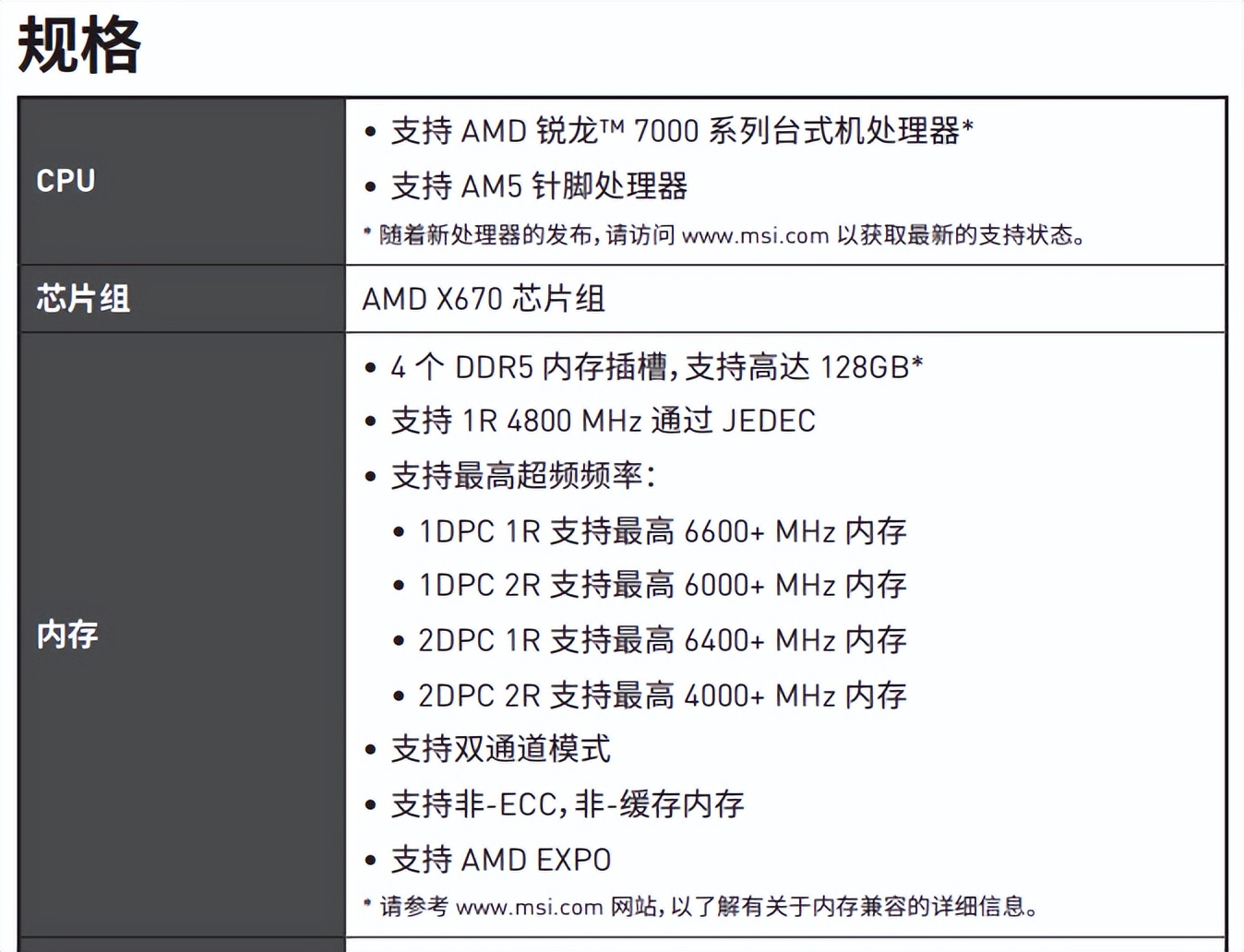
Task: Click the AMD X670 芯片组 text
Action: coord(484,299)
